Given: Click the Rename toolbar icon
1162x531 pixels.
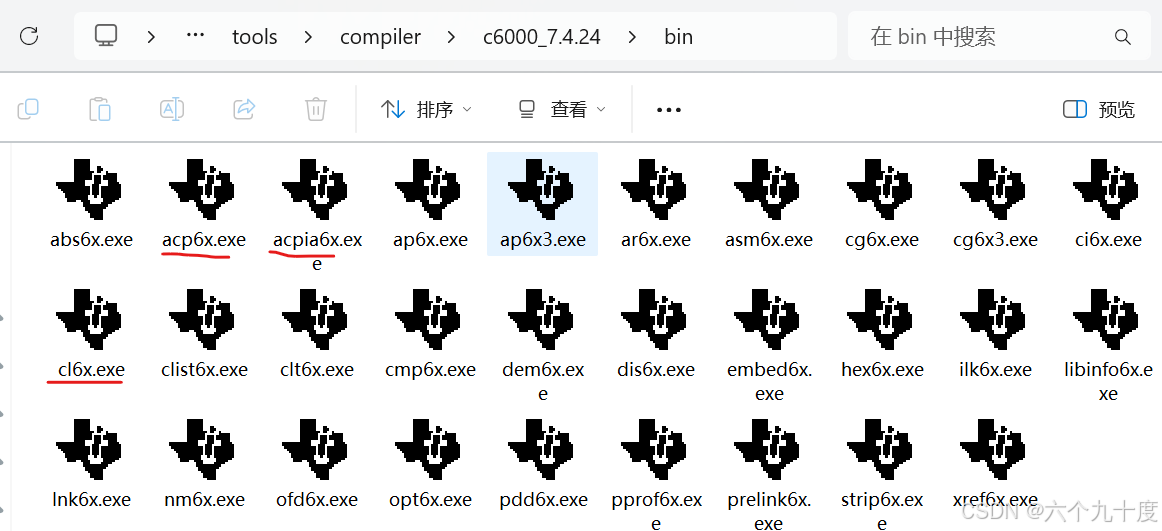Looking at the screenshot, I should pyautogui.click(x=172, y=109).
